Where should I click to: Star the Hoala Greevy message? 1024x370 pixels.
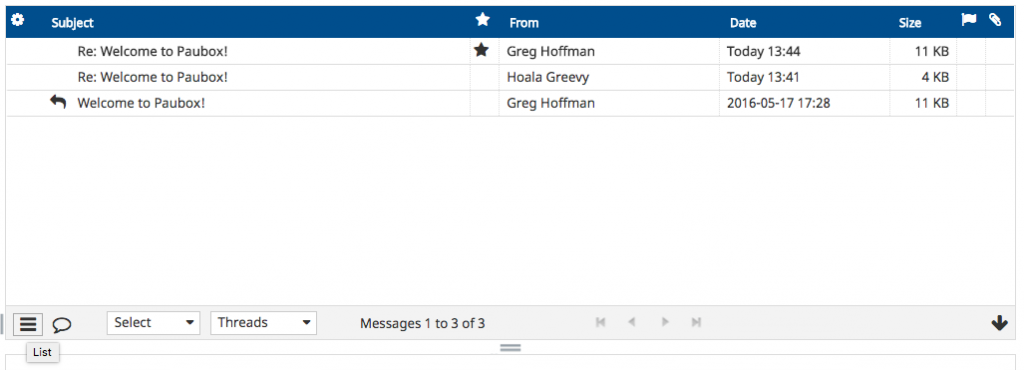[x=484, y=77]
